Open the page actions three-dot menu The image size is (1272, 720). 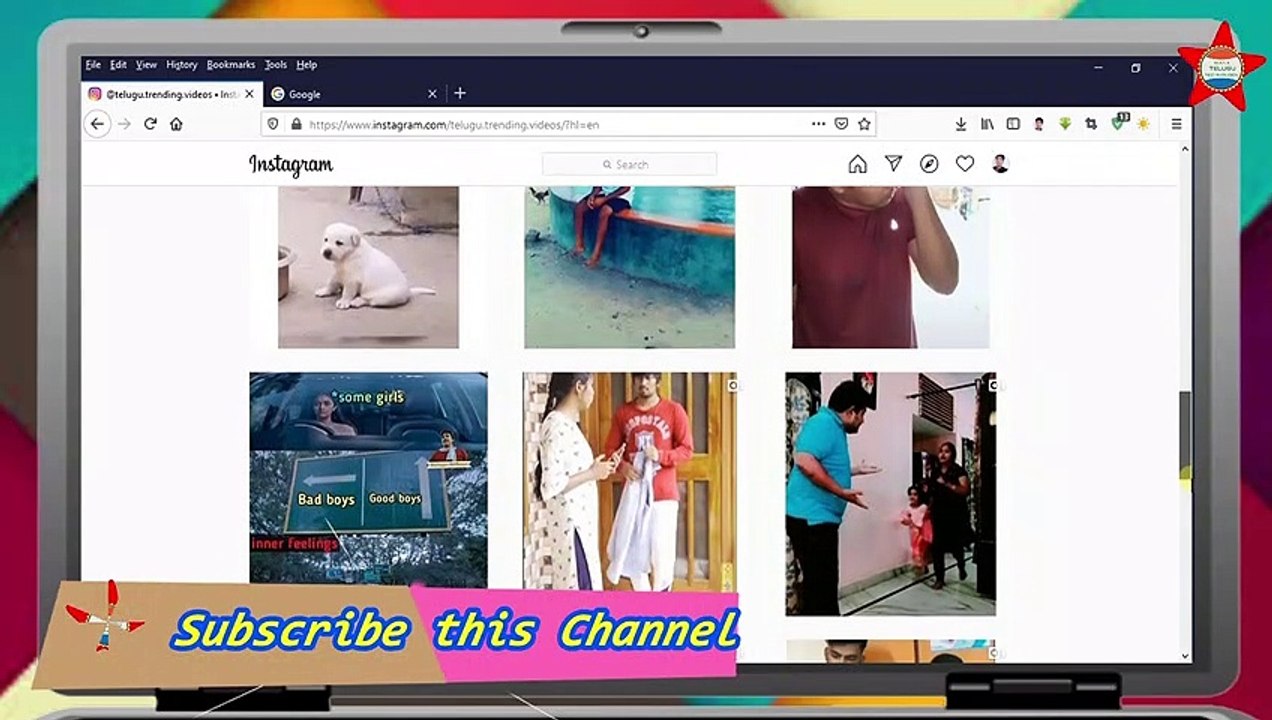click(818, 124)
